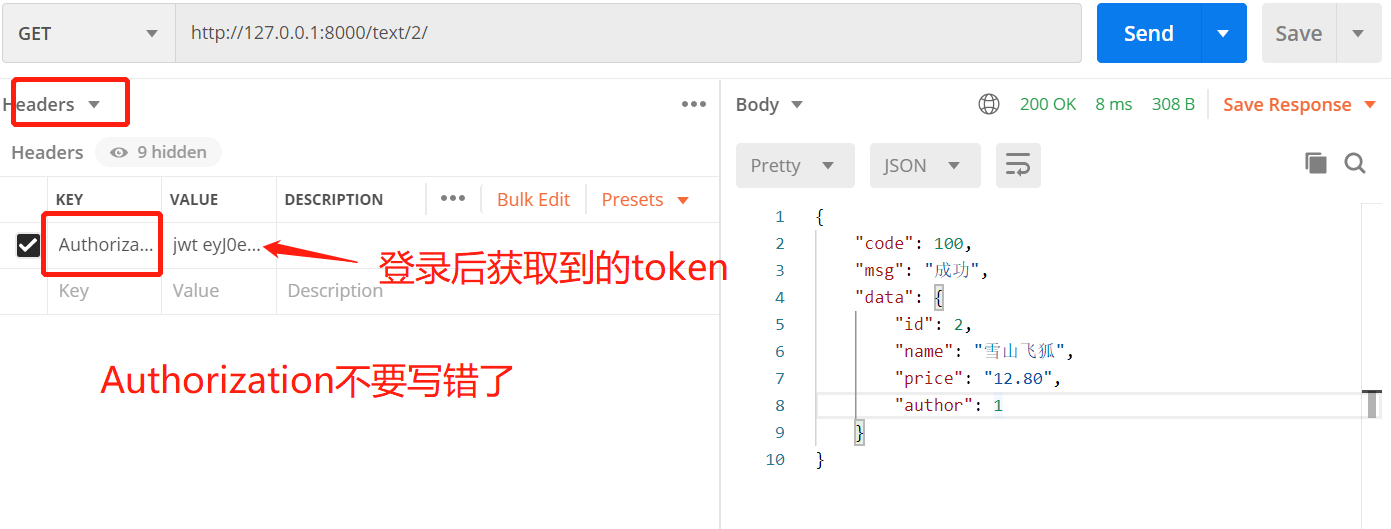Open the Save options arrow
This screenshot has width=1391, height=529.
pyautogui.click(x=1358, y=33)
